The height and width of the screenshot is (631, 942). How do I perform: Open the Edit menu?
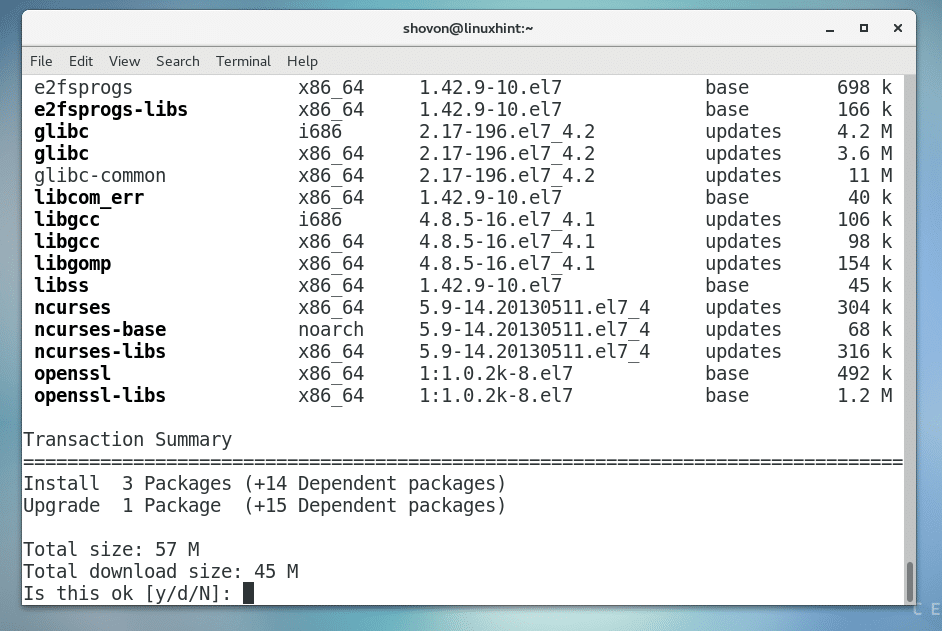pyautogui.click(x=81, y=61)
